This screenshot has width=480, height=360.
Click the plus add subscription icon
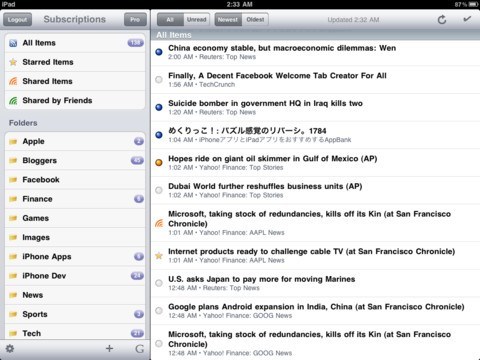pyautogui.click(x=109, y=349)
